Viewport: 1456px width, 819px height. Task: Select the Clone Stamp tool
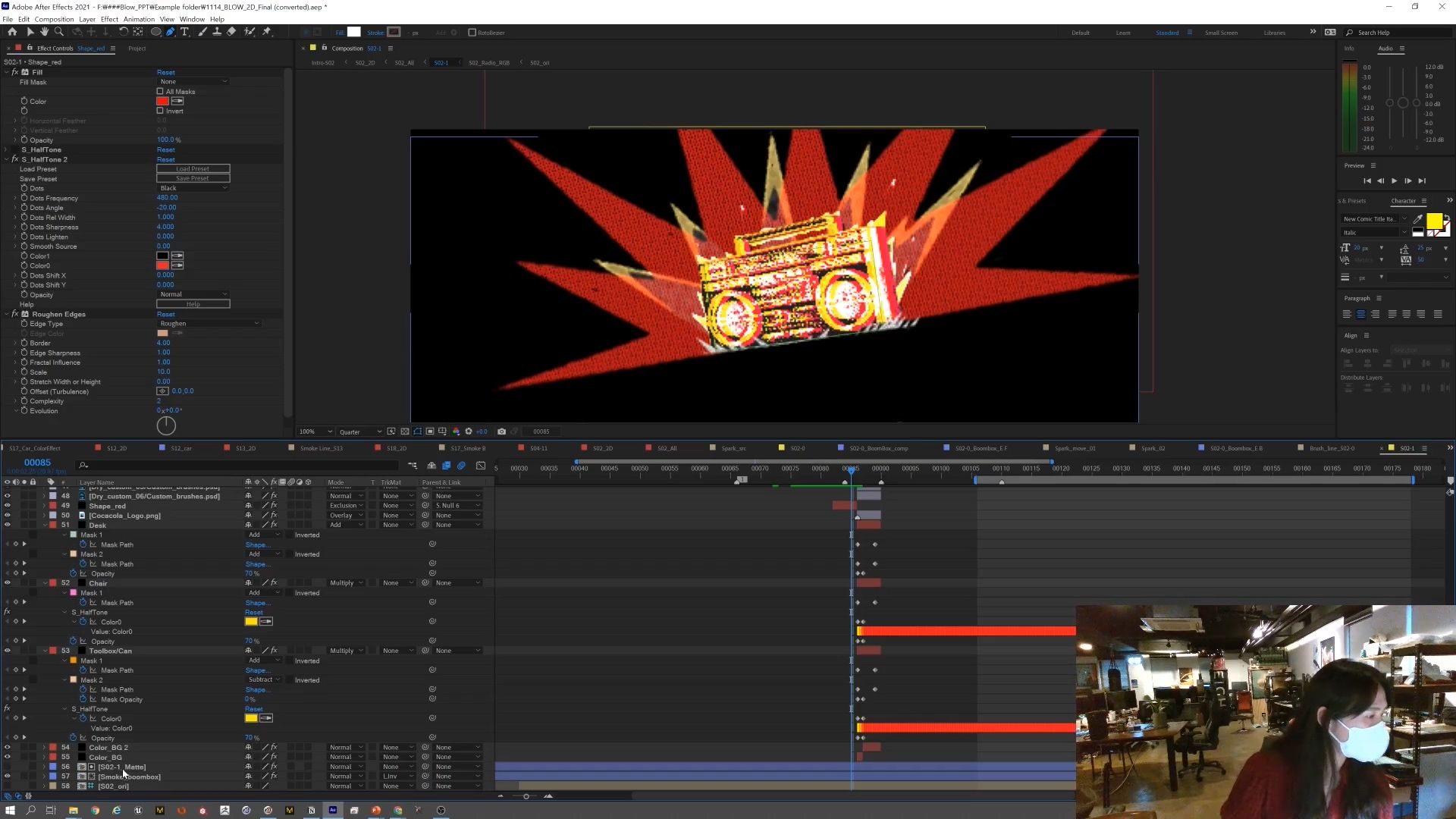[x=217, y=32]
